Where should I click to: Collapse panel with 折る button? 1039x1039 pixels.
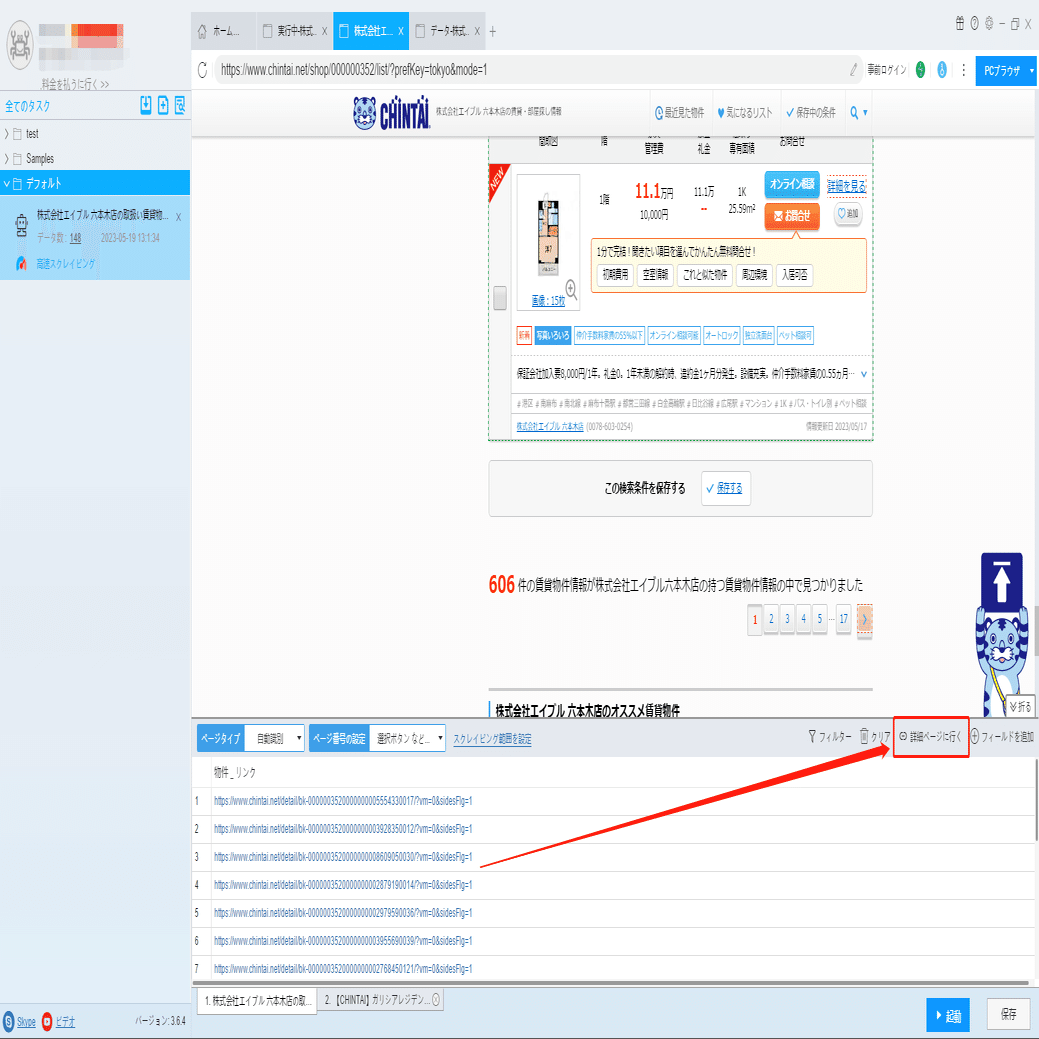(x=1019, y=706)
